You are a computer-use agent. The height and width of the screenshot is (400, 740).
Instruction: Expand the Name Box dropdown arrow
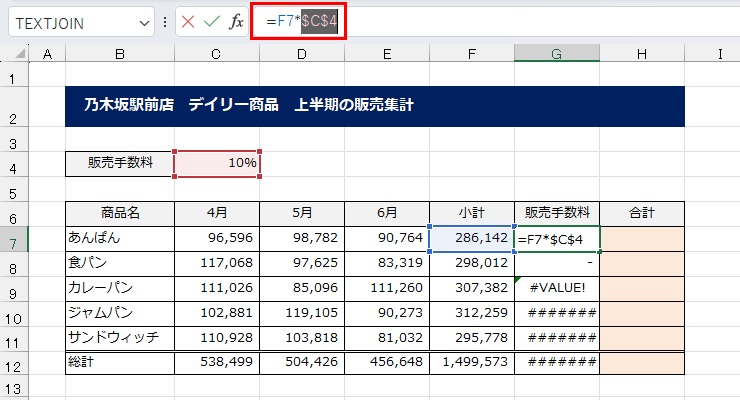pyautogui.click(x=142, y=22)
